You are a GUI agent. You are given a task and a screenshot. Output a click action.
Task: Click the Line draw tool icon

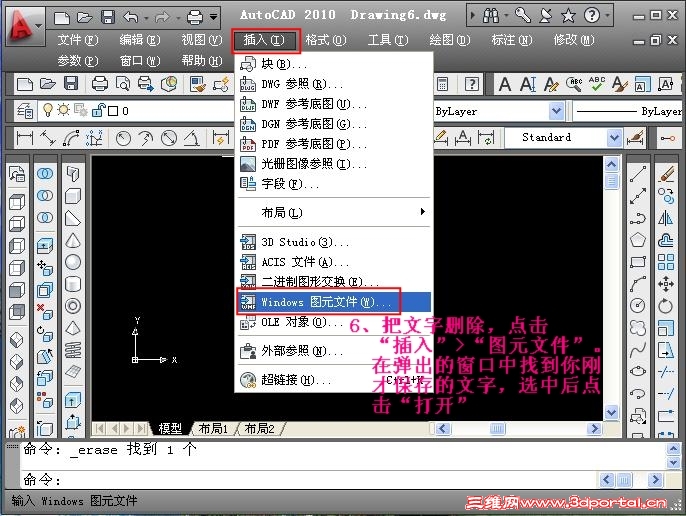click(637, 174)
